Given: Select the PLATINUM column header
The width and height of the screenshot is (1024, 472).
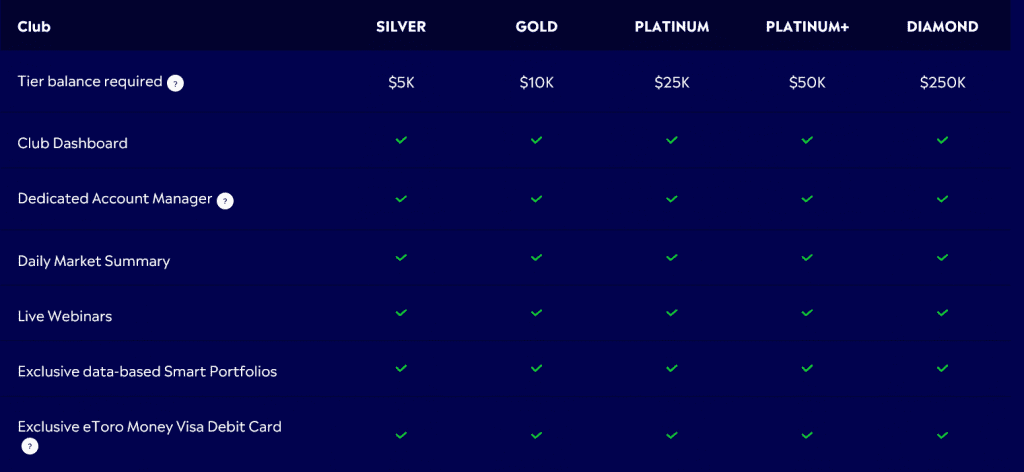Looking at the screenshot, I should (671, 27).
